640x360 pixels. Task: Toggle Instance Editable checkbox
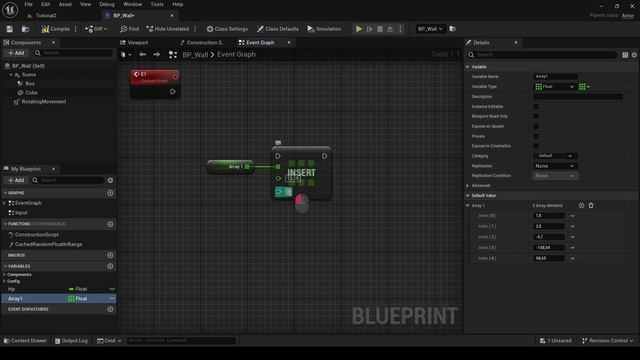pyautogui.click(x=536, y=107)
